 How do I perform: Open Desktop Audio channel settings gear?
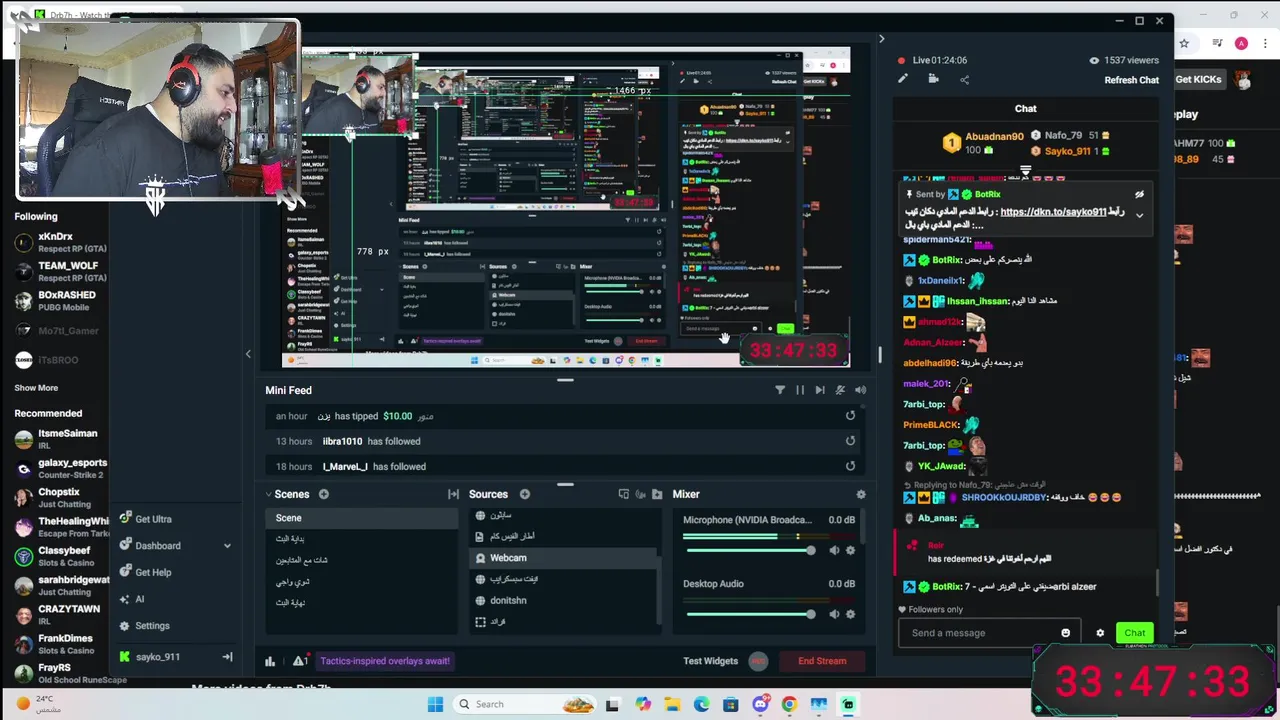(x=851, y=614)
